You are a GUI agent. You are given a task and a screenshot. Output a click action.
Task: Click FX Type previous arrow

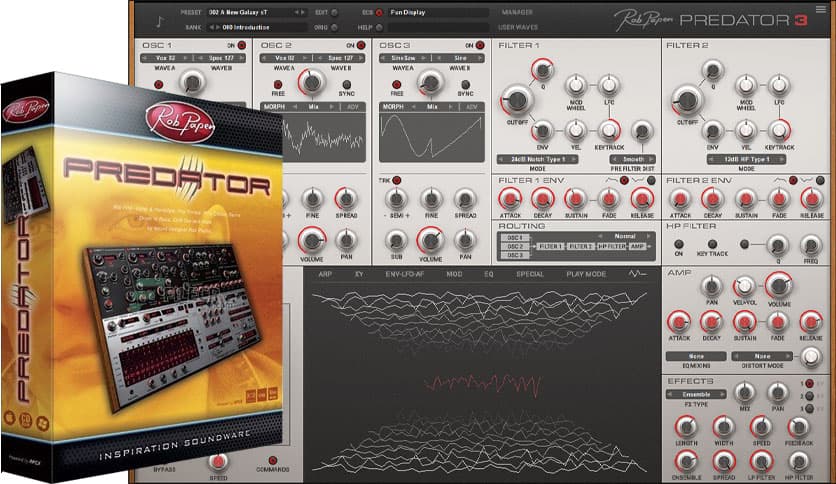click(670, 394)
